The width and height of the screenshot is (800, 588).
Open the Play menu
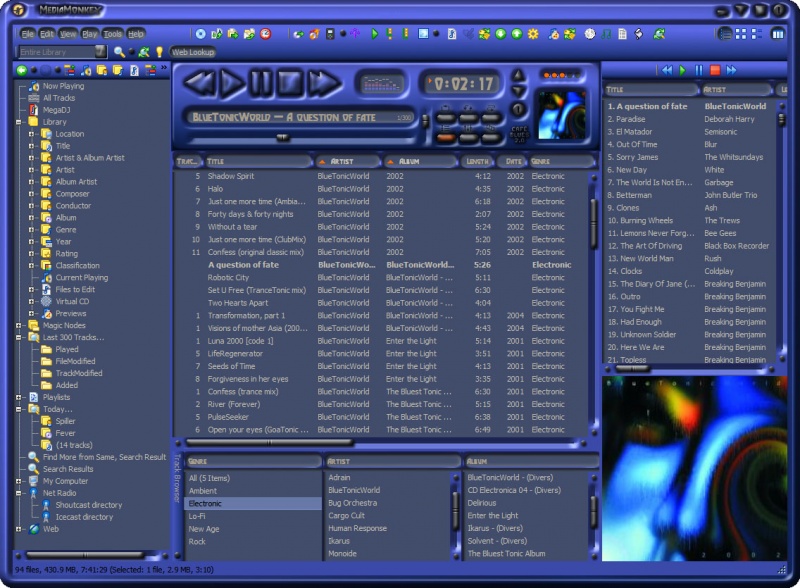coord(90,34)
